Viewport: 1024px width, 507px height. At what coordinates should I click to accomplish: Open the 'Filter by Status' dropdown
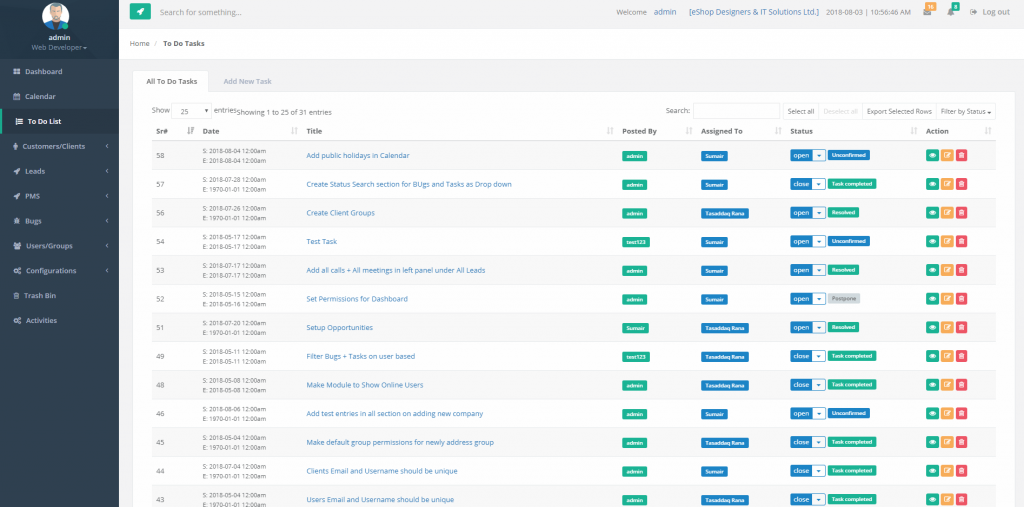tap(966, 111)
